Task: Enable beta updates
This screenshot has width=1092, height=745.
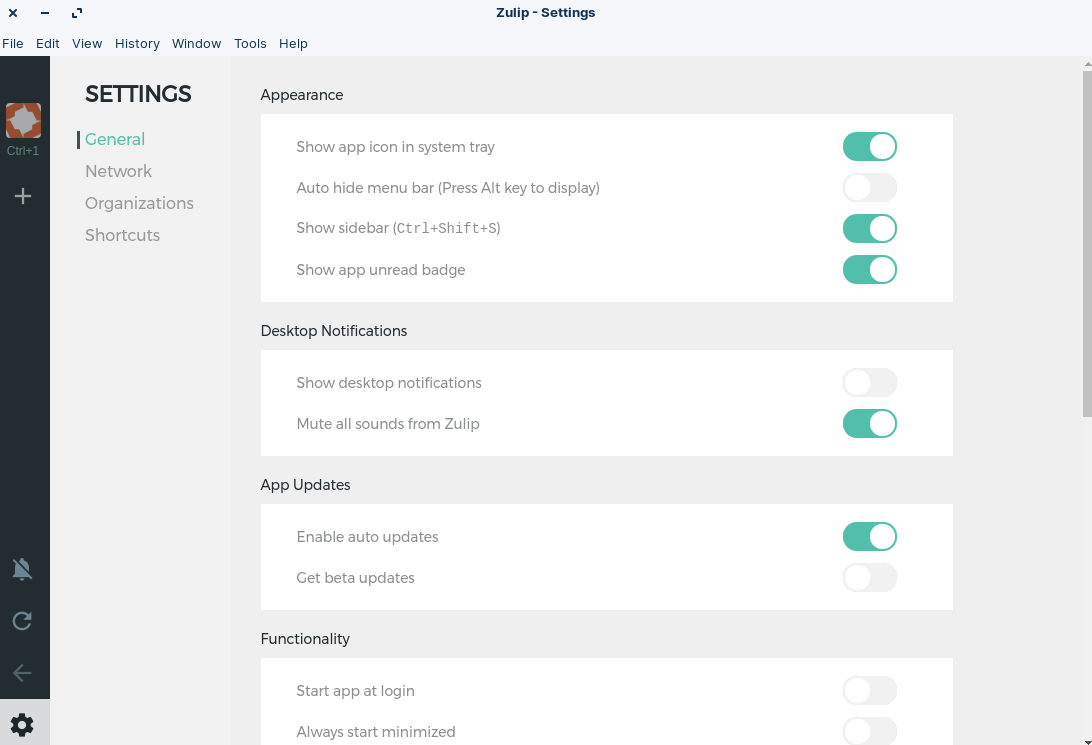Action: [869, 577]
